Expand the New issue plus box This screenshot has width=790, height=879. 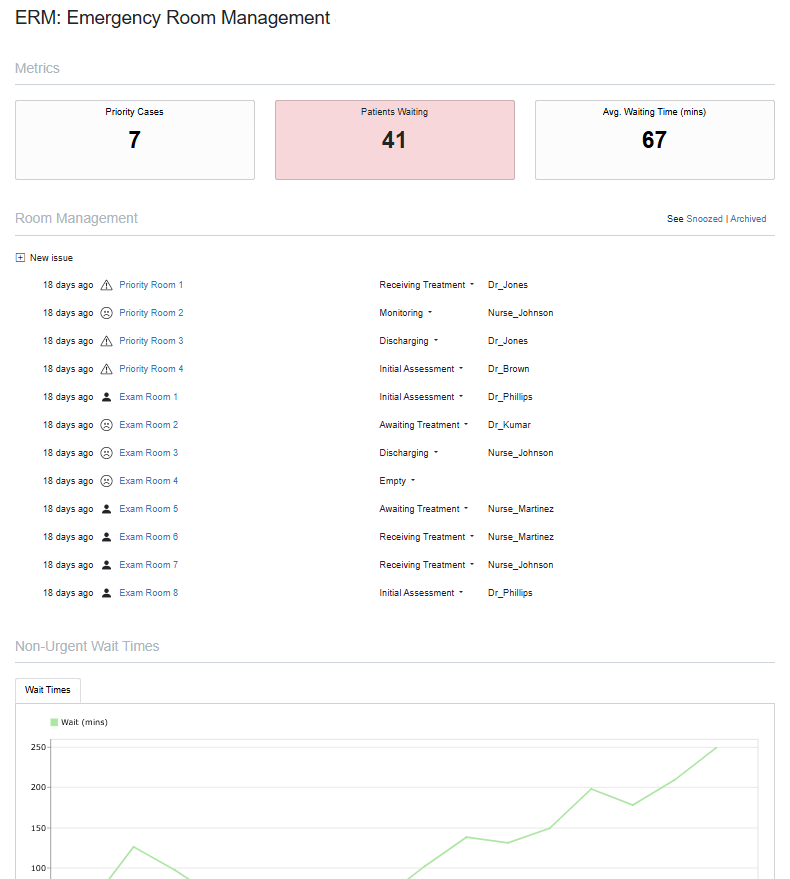click(20, 258)
